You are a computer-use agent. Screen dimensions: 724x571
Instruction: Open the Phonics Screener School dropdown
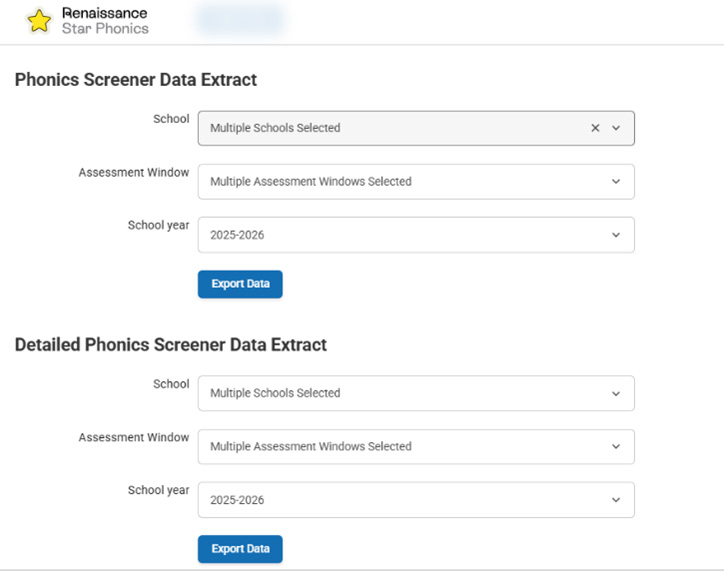point(390,128)
